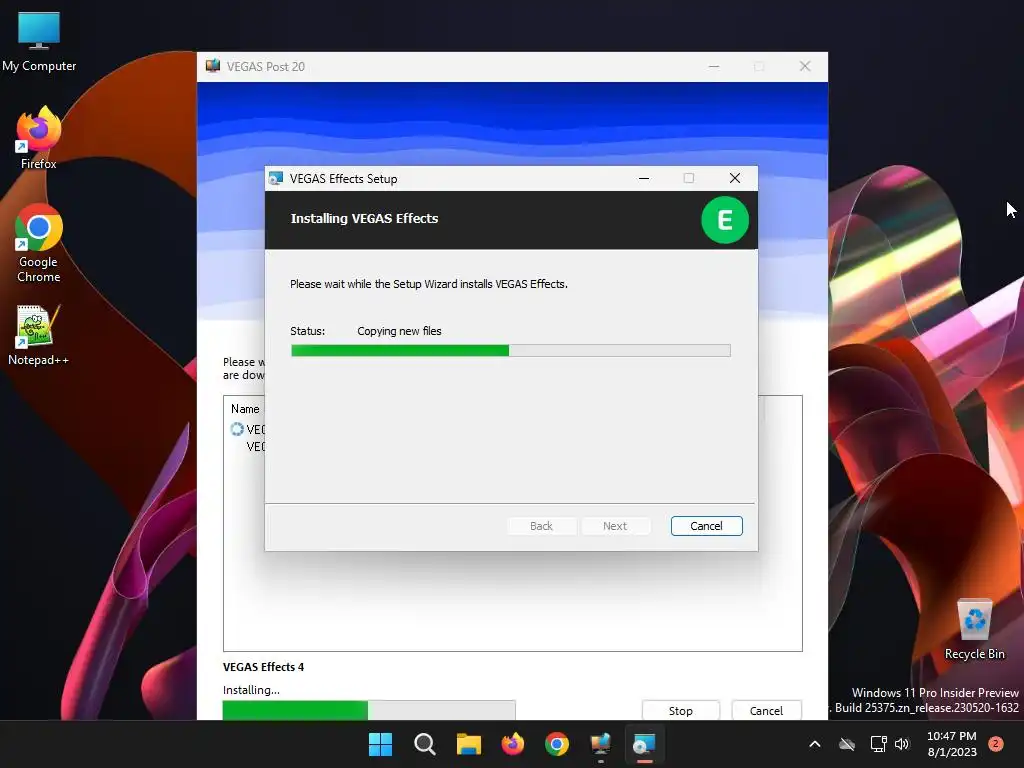Open the Recycle Bin on desktop

pyautogui.click(x=974, y=630)
